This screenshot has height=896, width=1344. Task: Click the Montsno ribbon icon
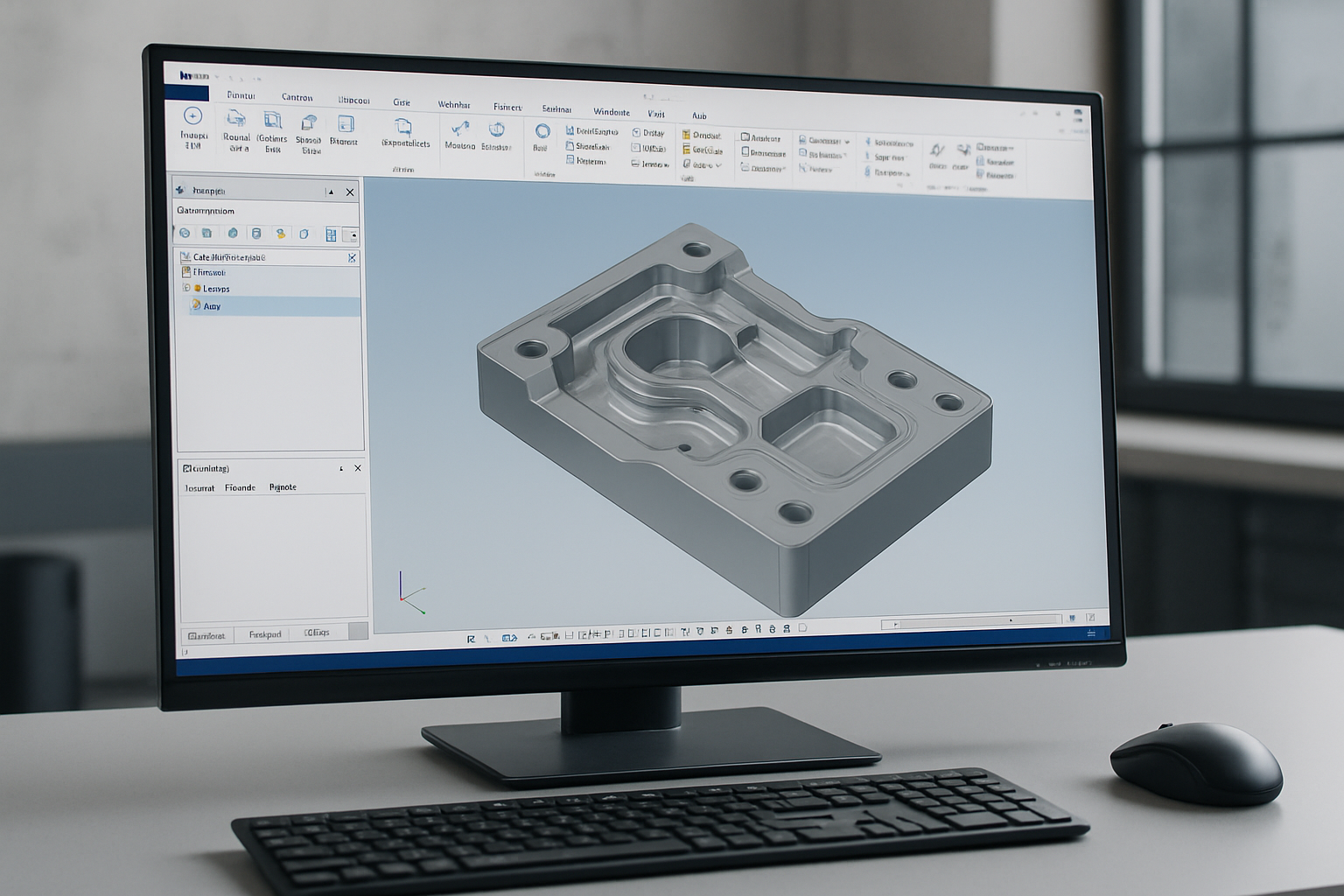pyautogui.click(x=459, y=130)
